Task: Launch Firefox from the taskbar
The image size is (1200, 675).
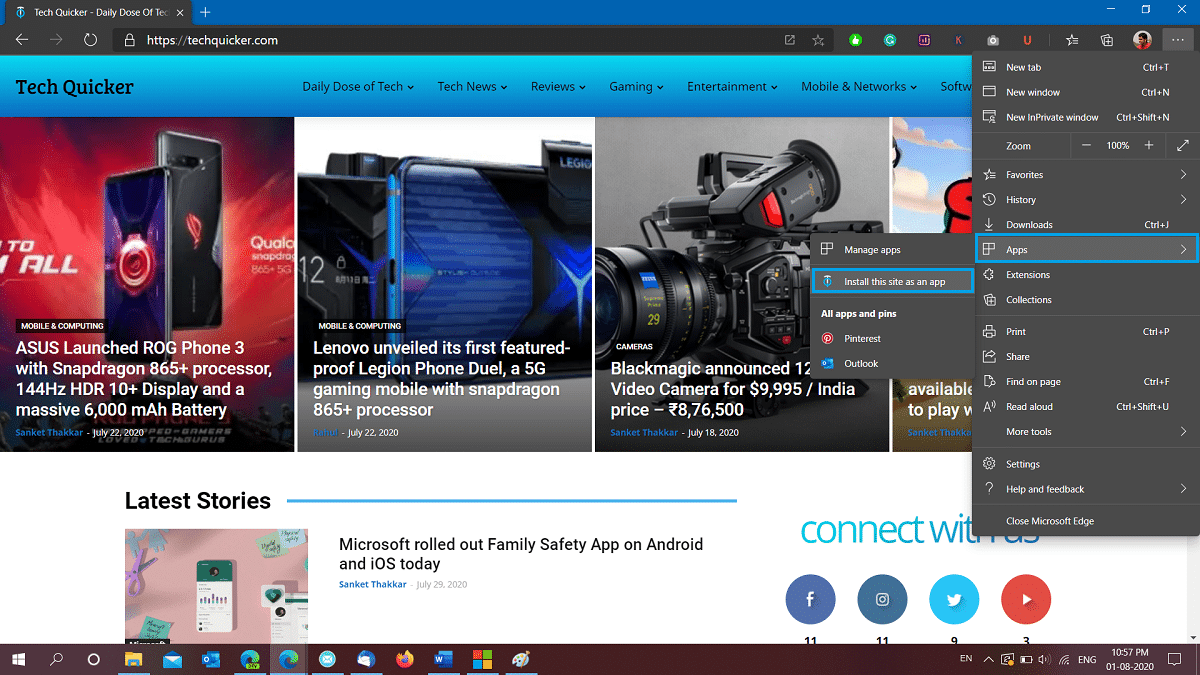Action: point(405,660)
